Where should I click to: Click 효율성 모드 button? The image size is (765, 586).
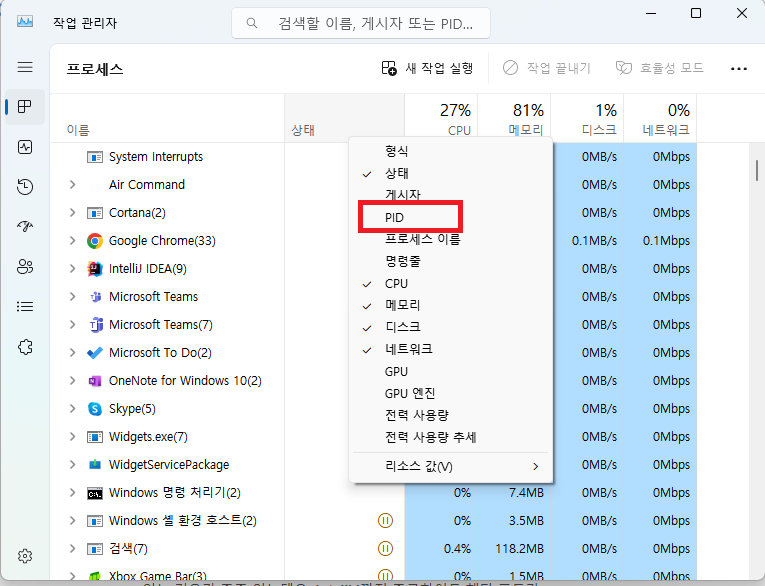(x=660, y=68)
